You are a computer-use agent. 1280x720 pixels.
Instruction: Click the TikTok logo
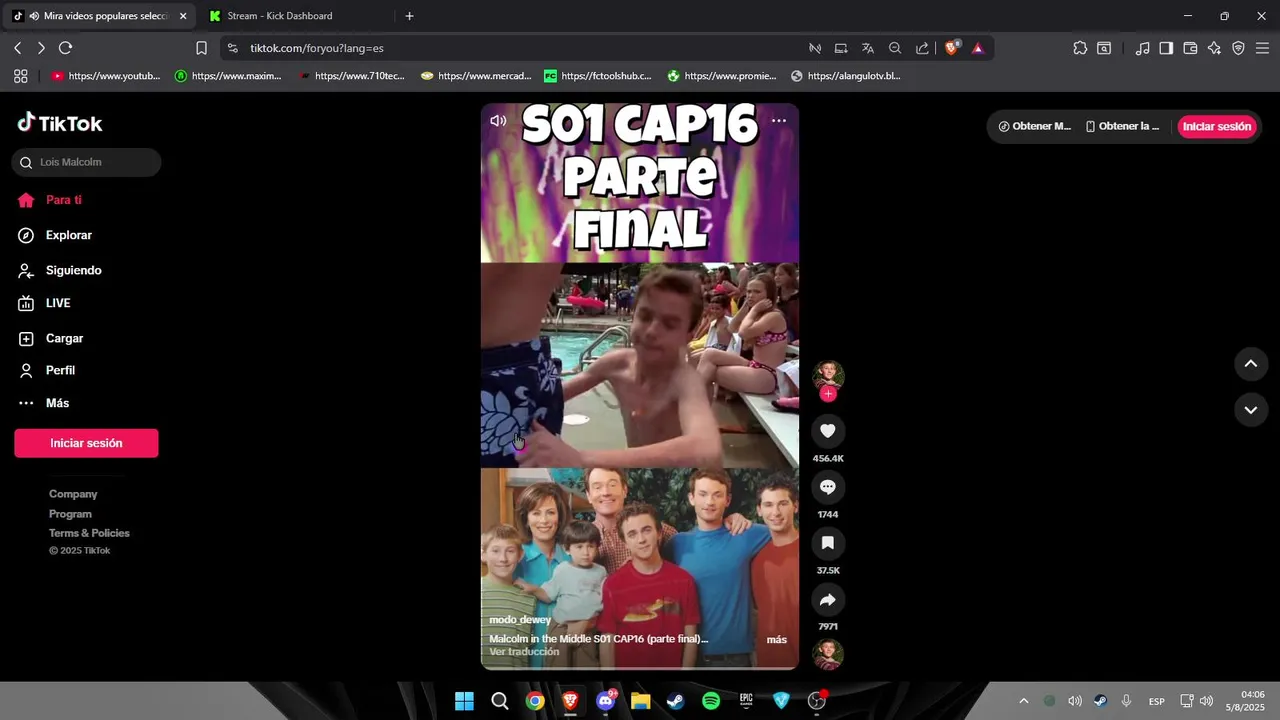coord(60,123)
